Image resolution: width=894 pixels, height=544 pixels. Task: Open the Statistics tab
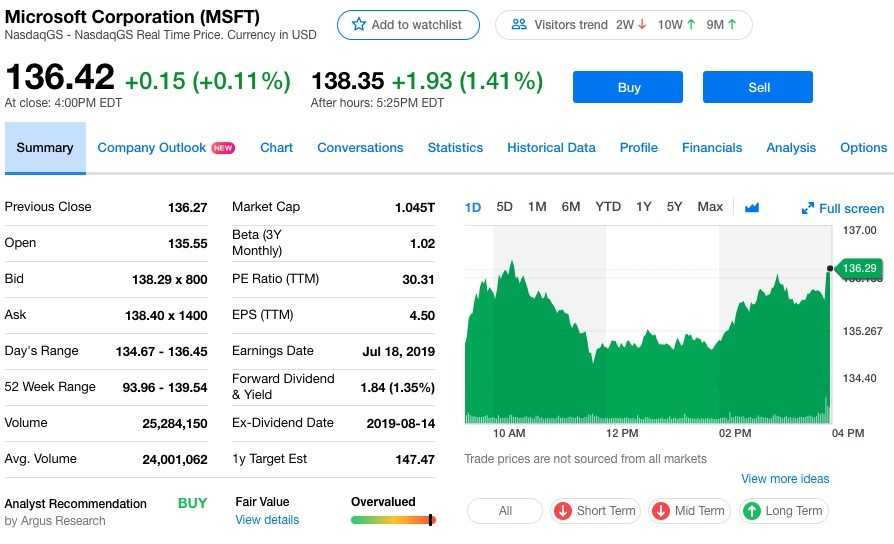(x=455, y=148)
